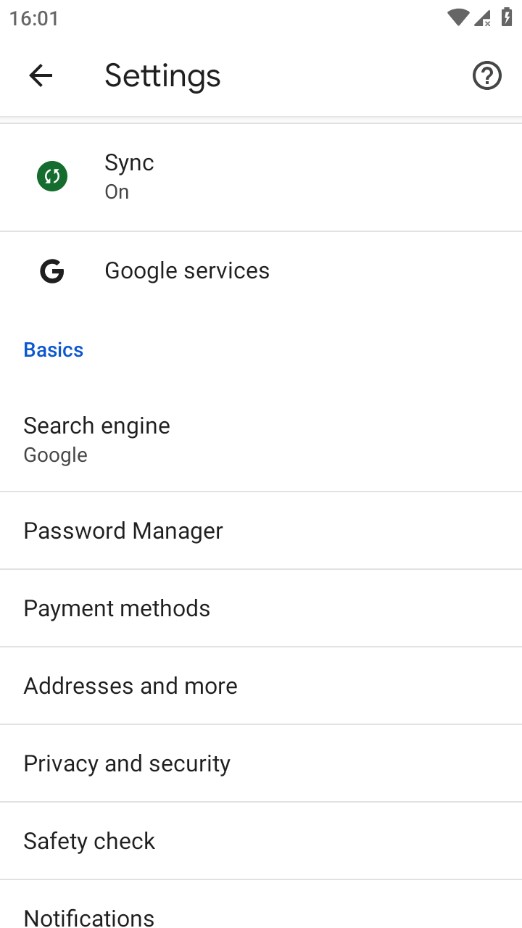
Task: Open Search engine setting
Action: point(261,439)
